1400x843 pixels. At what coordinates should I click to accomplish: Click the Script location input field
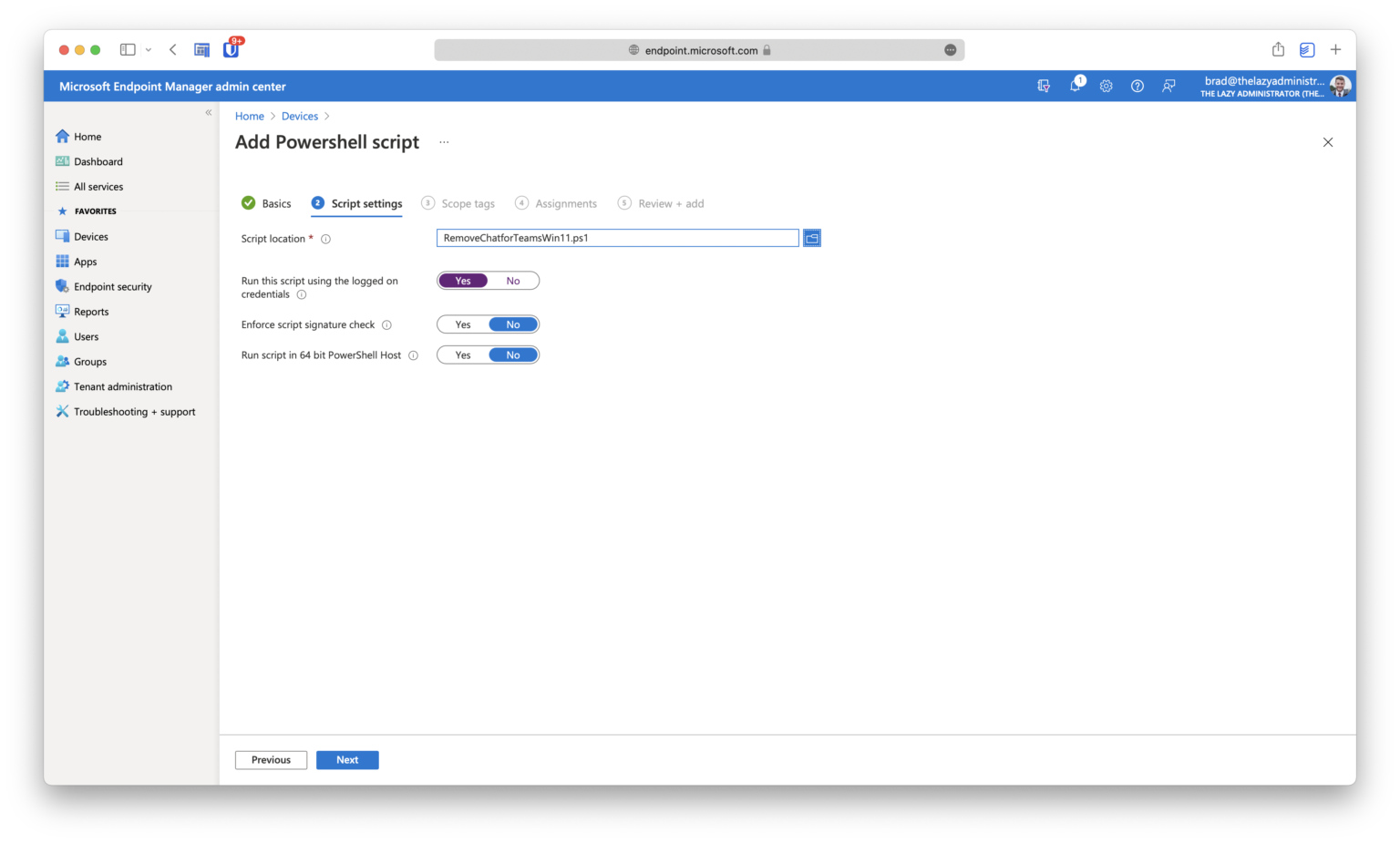point(618,238)
